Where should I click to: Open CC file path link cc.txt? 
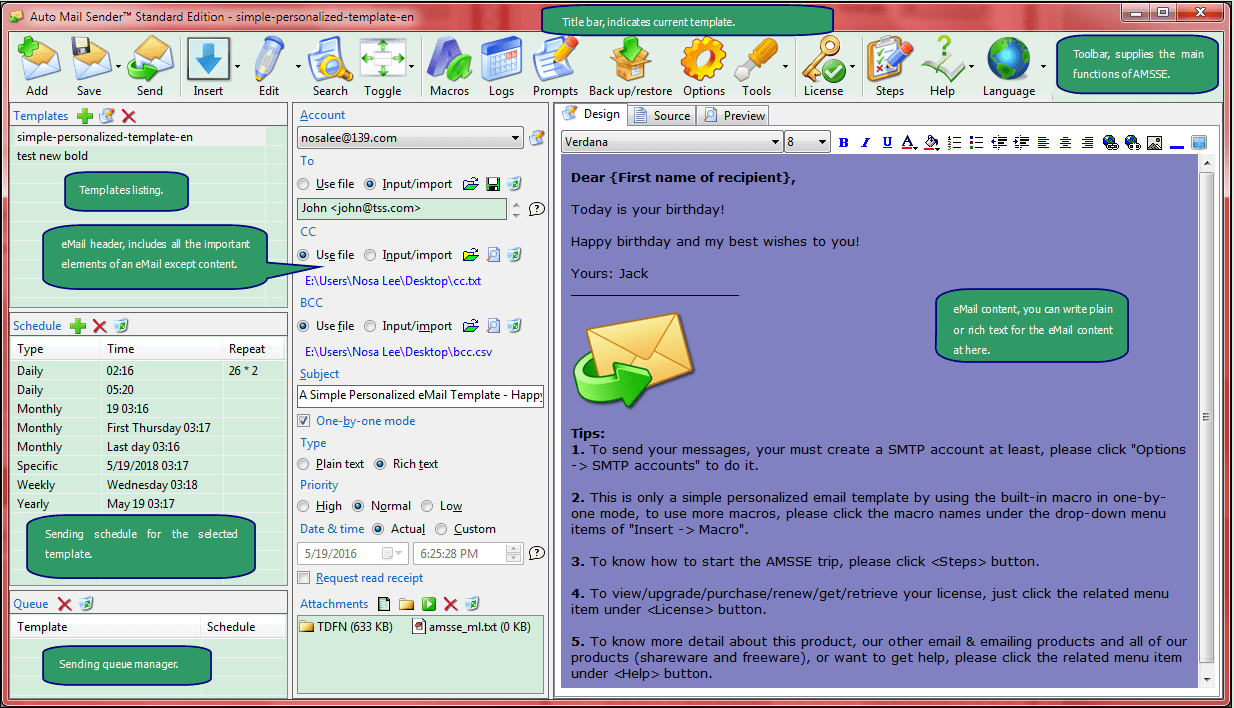coord(393,281)
